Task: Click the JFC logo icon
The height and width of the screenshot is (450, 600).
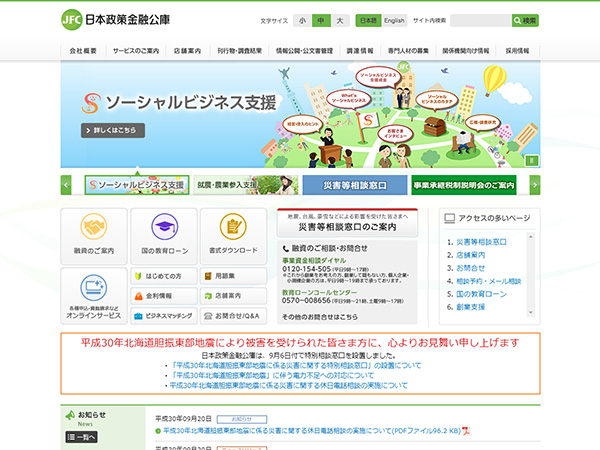Action: [x=72, y=19]
